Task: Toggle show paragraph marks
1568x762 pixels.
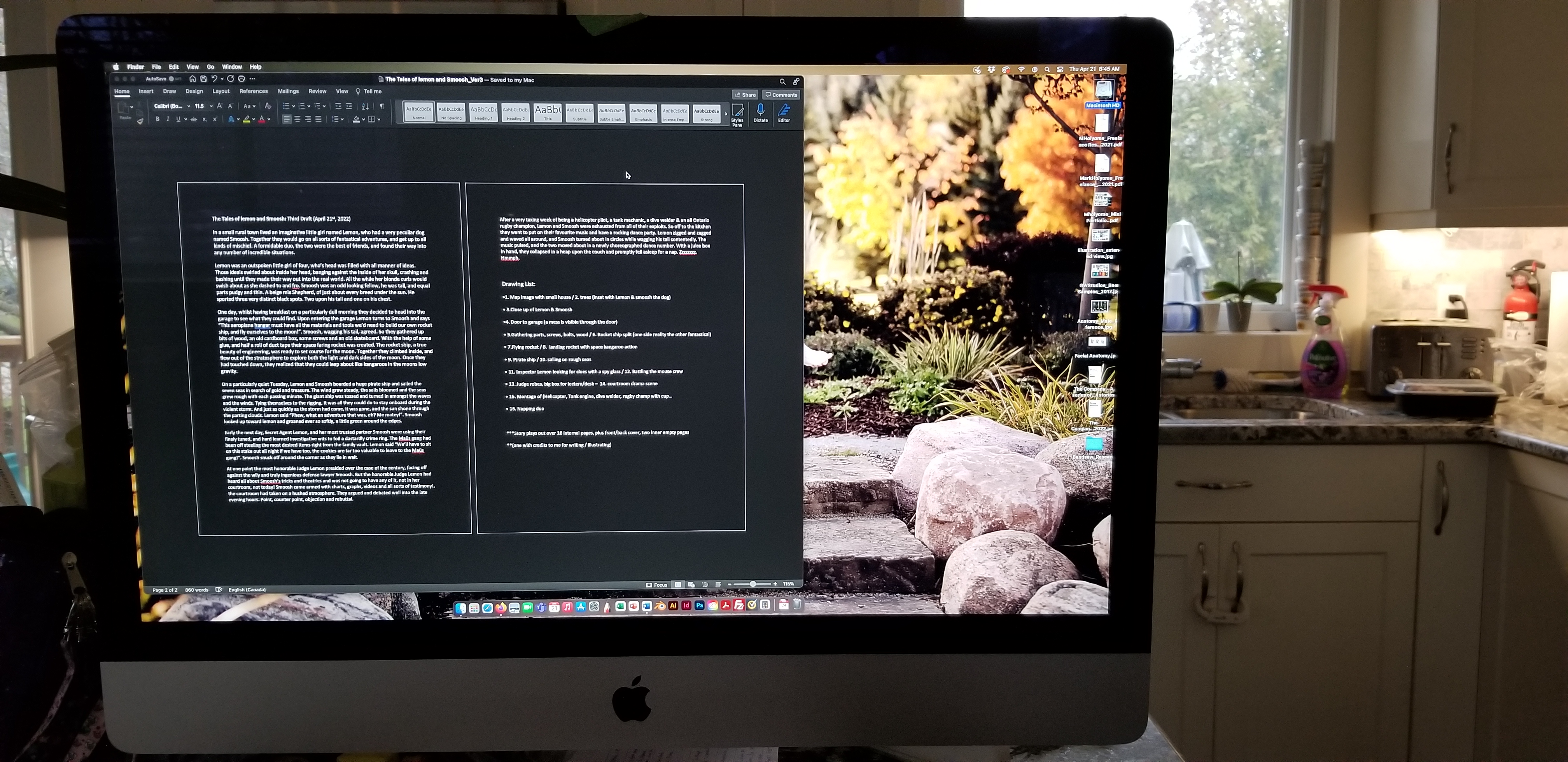Action: pos(381,107)
